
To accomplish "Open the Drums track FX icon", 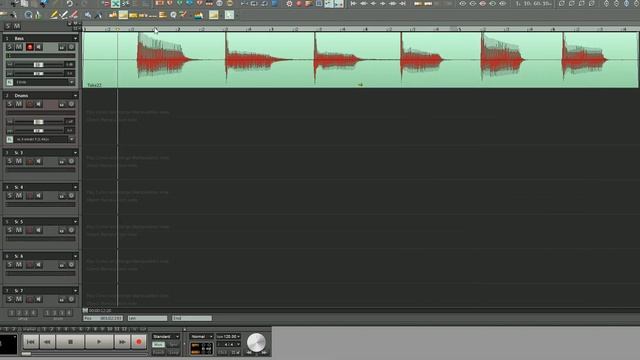I will 9,139.
